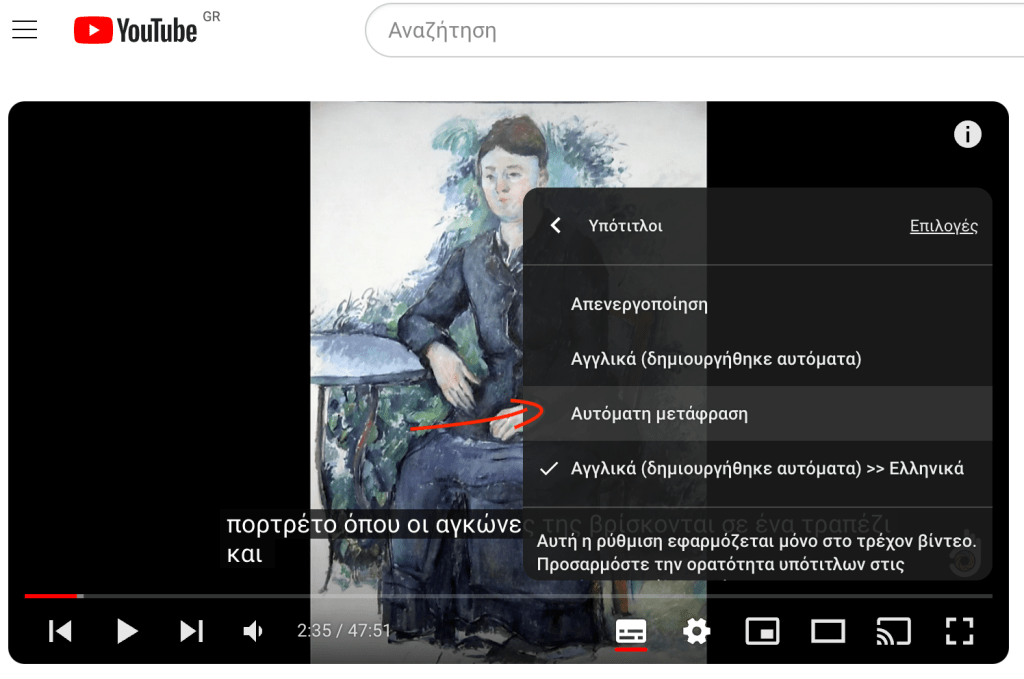Select Απενεργοποίηση to turn off subtitles
Viewport: 1024px width, 679px height.
click(x=639, y=304)
